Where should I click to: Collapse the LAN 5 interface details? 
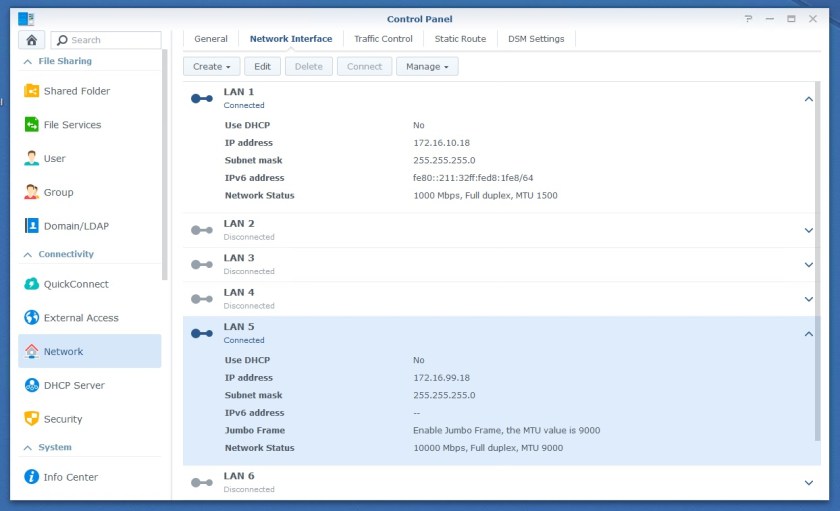click(808, 334)
